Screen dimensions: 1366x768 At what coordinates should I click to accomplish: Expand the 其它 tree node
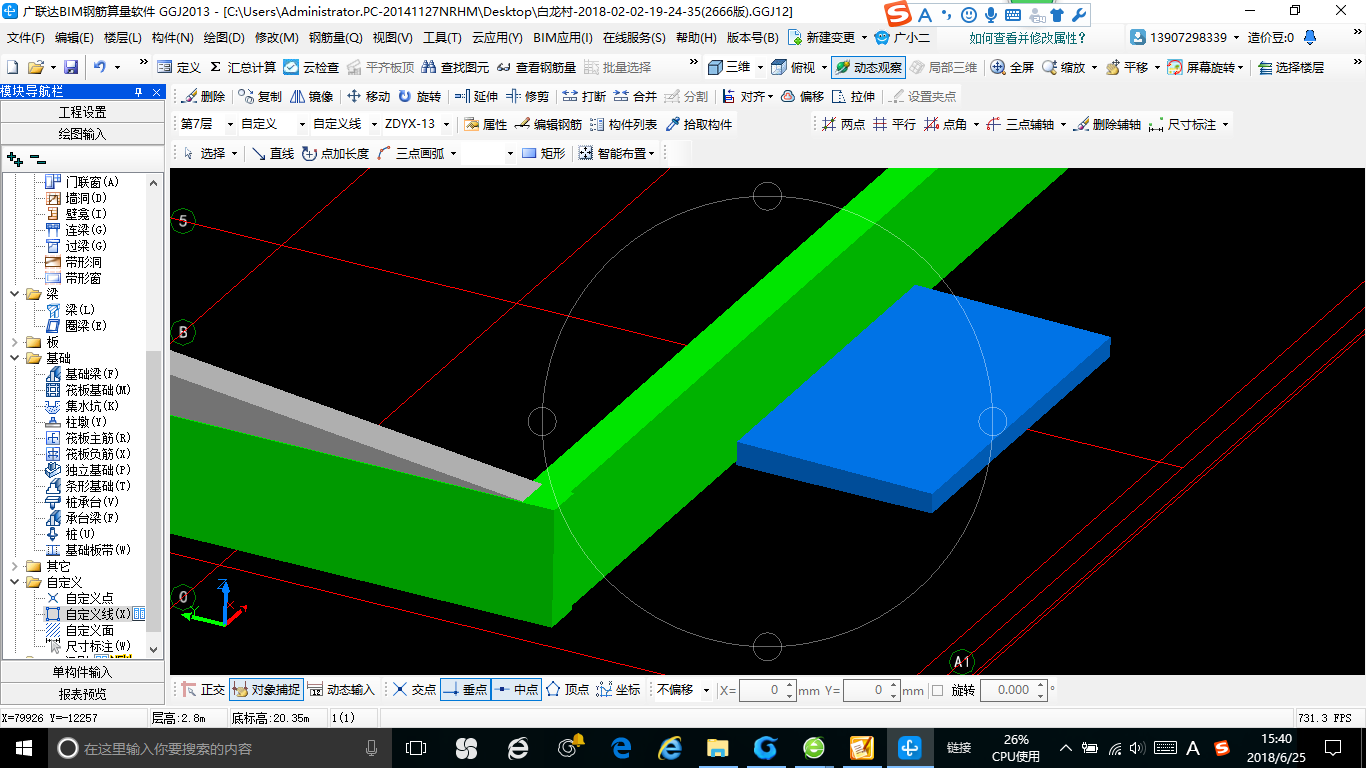[x=14, y=566]
